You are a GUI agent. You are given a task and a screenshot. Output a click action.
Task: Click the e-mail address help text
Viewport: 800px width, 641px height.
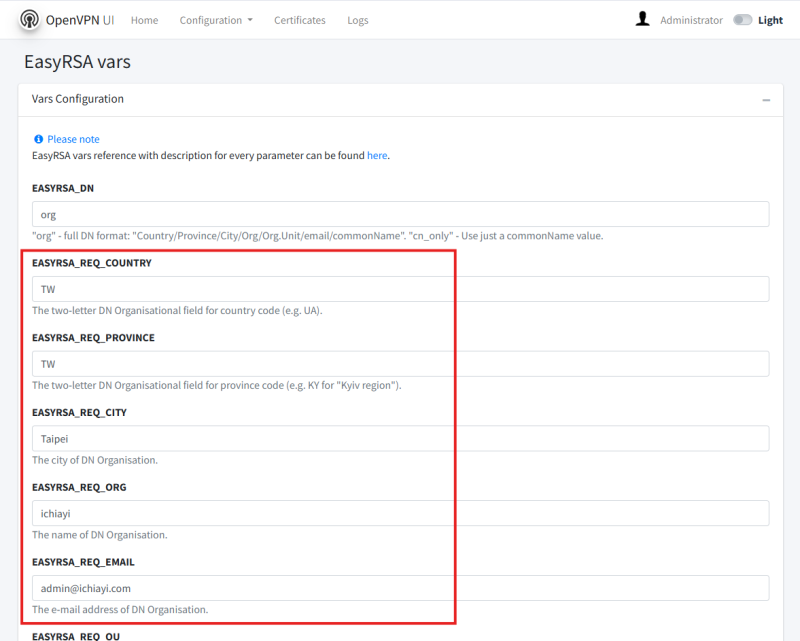click(120, 609)
